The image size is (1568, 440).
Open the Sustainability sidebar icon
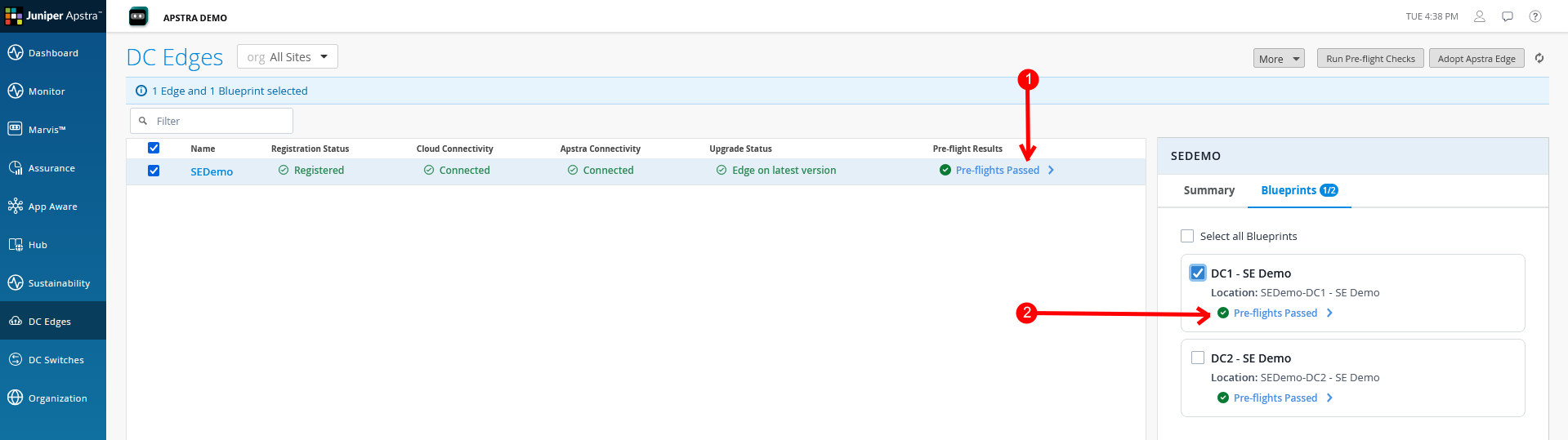(16, 282)
